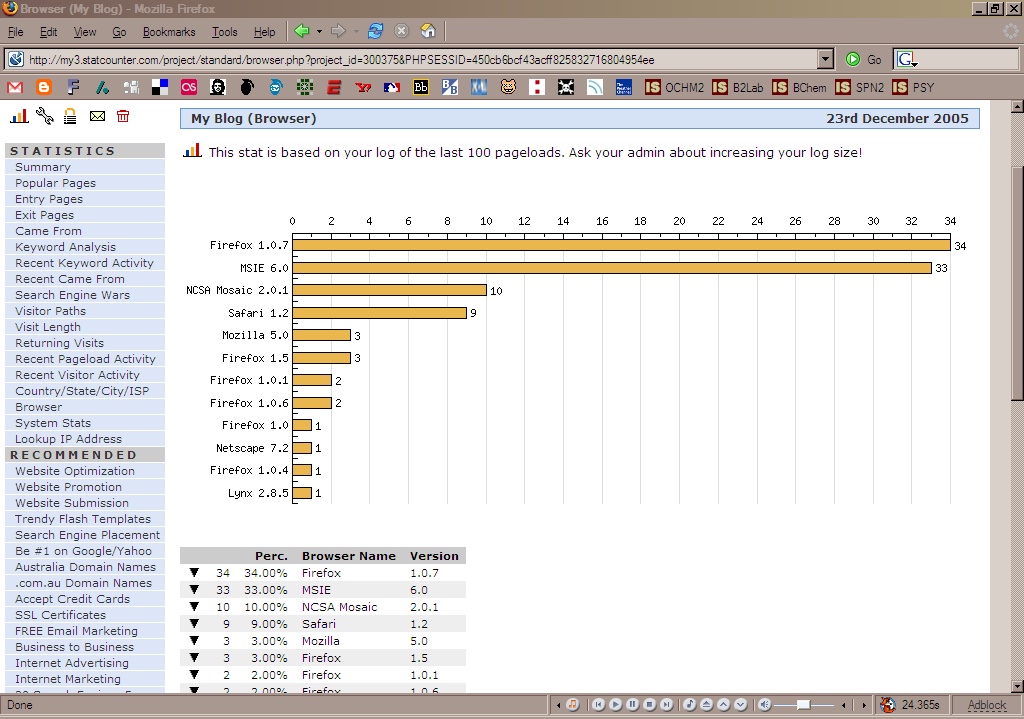Click the scroll down arrow on page scrollbar
The image size is (1024, 719).
[x=1017, y=686]
